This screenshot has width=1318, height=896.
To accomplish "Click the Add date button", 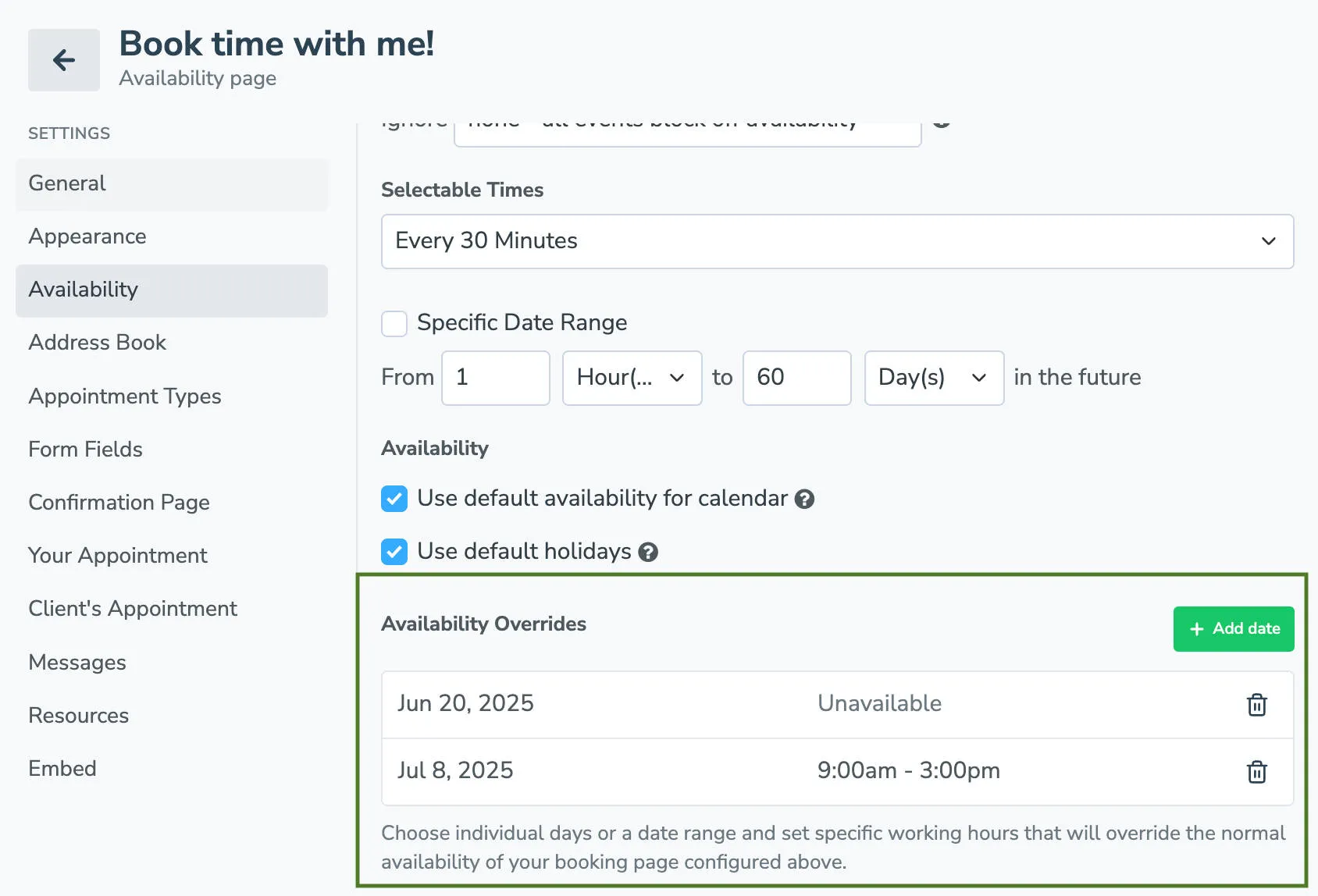I will coord(1234,628).
